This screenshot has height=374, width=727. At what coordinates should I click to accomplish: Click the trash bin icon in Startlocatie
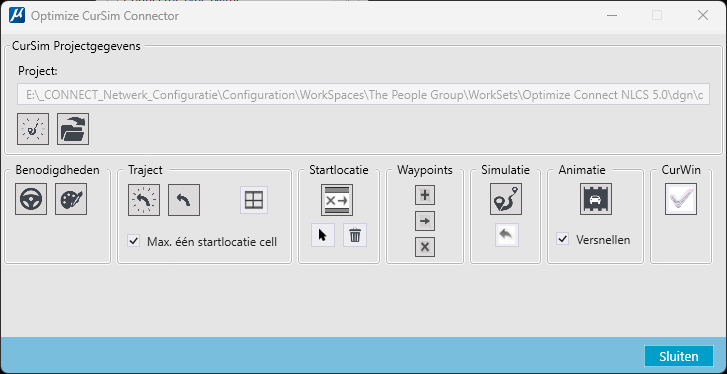point(355,235)
